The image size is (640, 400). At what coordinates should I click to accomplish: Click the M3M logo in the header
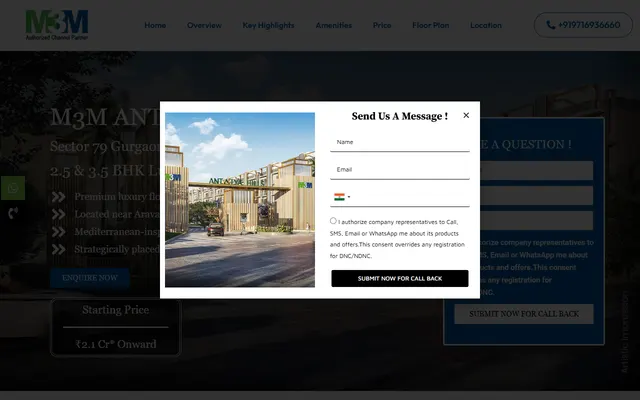[57, 25]
